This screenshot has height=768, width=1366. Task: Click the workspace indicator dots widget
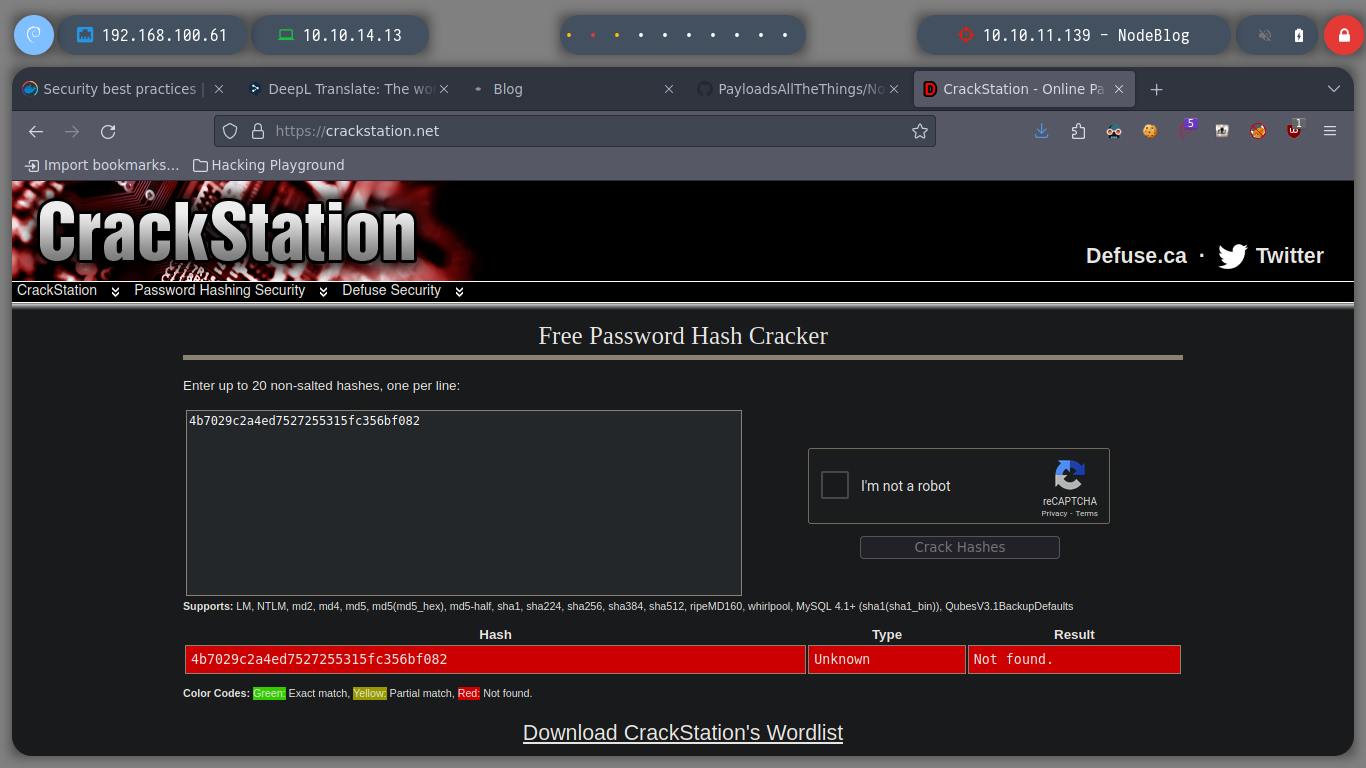tap(682, 35)
